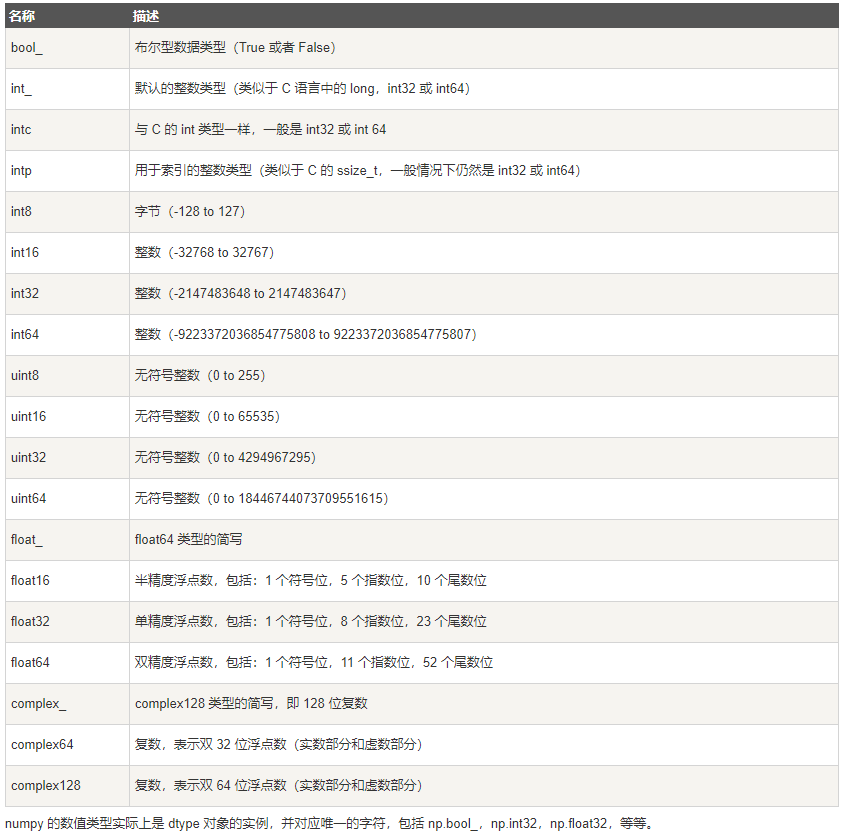Select the float64 name cell

click(67, 663)
